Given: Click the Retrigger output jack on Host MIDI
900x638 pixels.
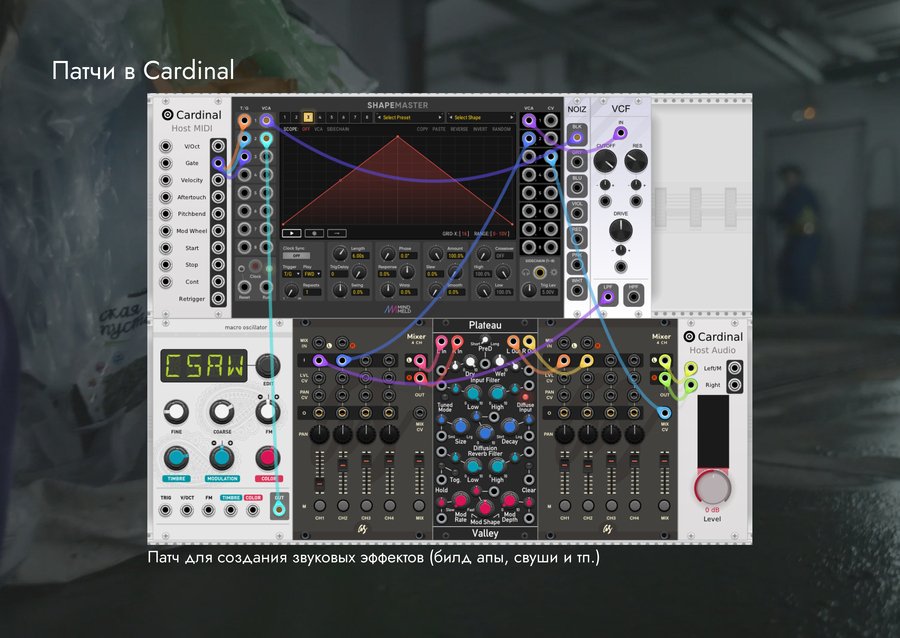Looking at the screenshot, I should coord(218,298).
